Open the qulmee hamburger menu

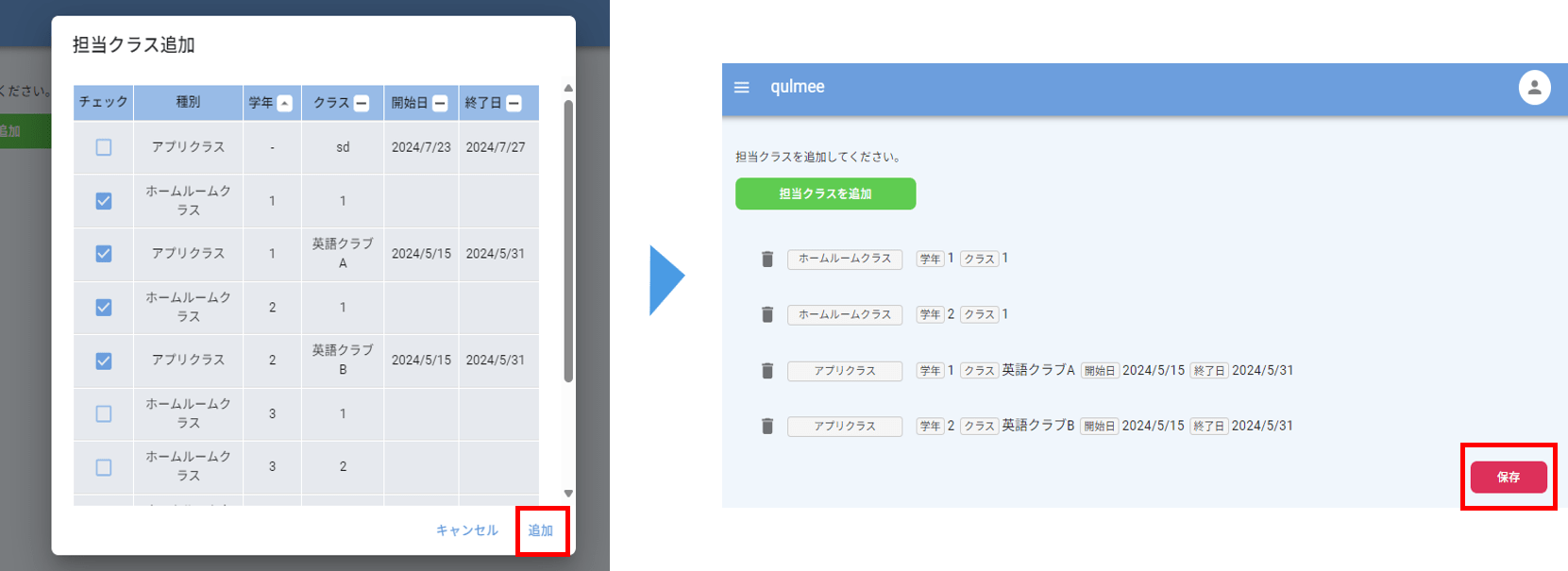tap(742, 87)
